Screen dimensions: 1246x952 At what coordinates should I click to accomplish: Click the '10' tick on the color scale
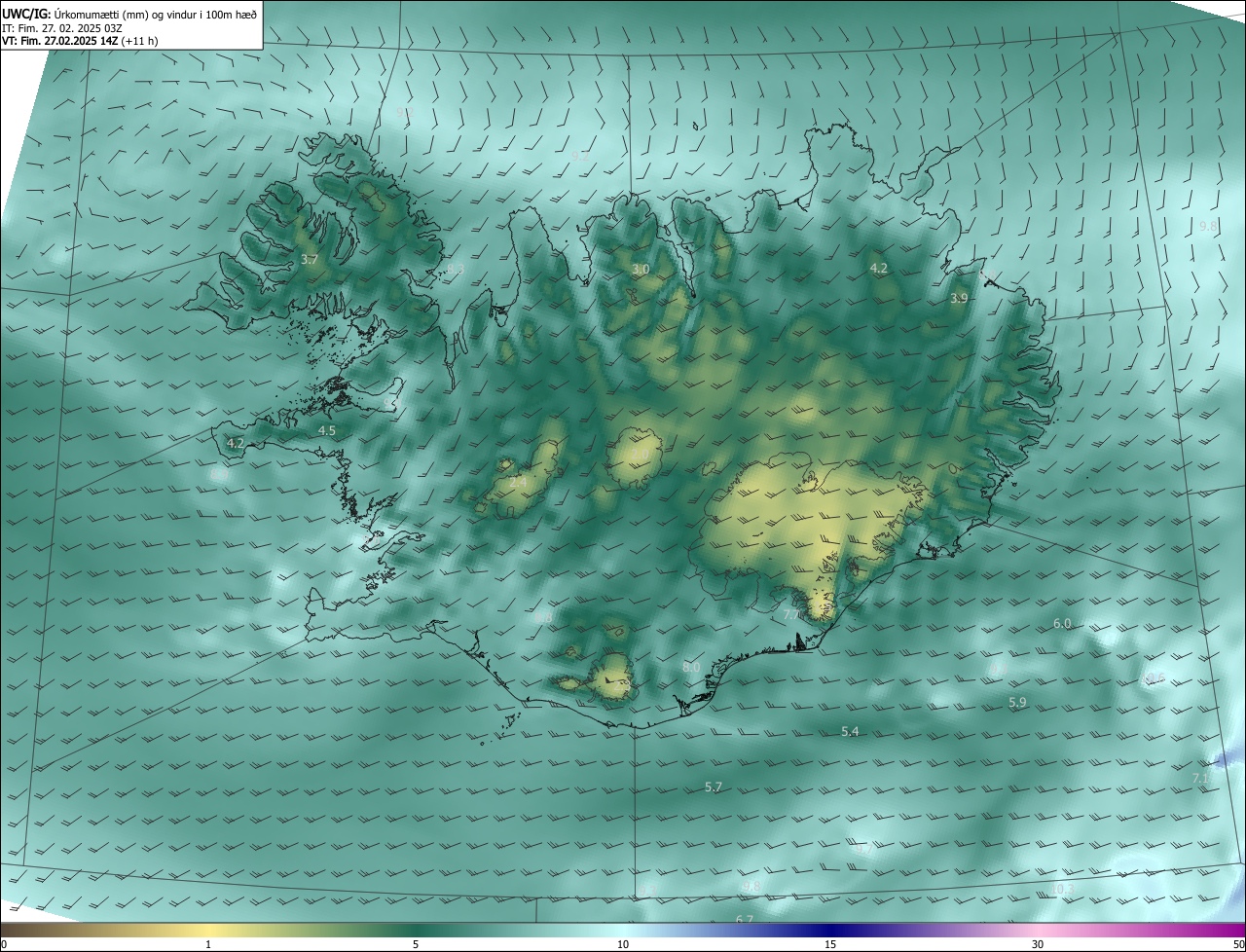coord(623,944)
